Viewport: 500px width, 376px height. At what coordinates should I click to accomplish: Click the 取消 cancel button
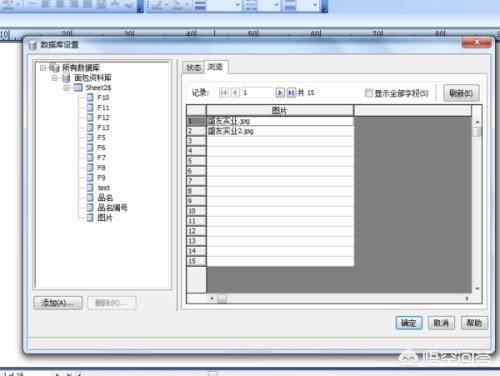441,323
